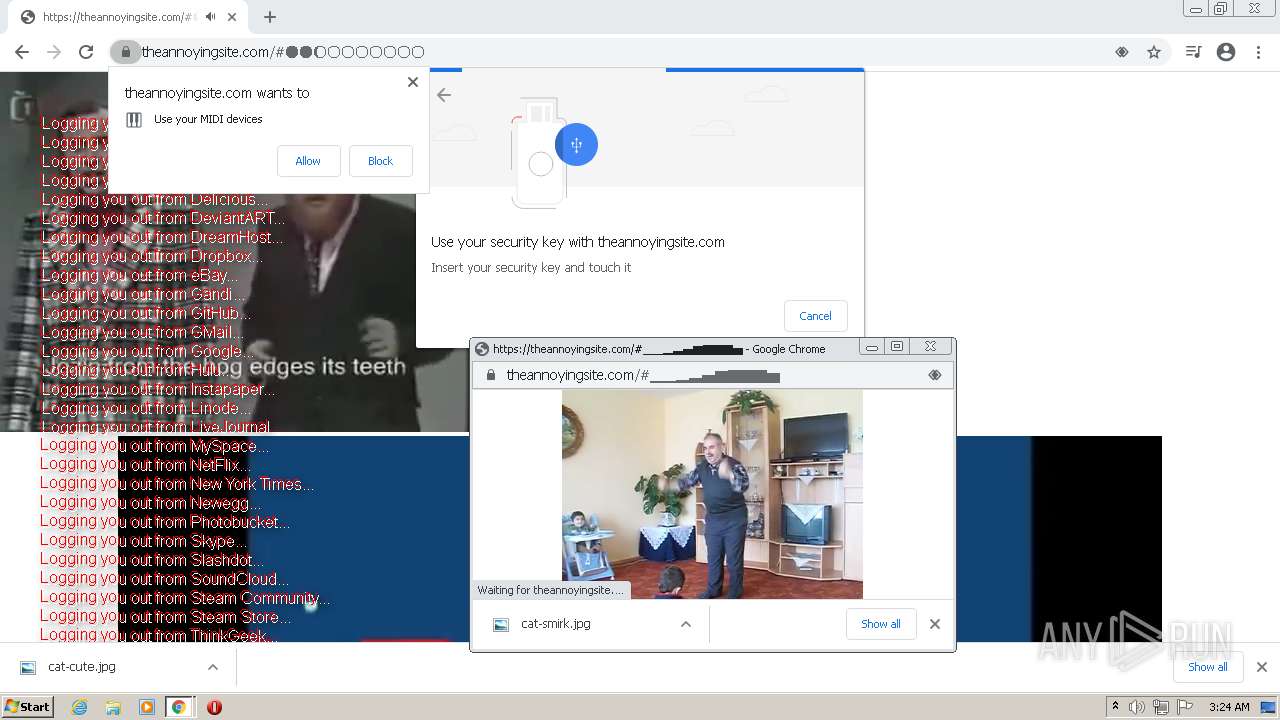1280x720 pixels.
Task: Click the 3:24 AM clock
Action: 1229,707
